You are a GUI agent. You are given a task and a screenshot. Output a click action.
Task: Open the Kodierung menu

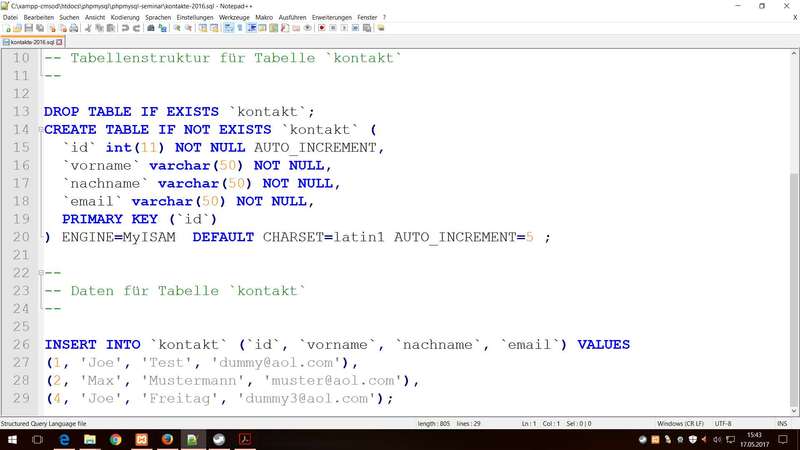coord(125,17)
